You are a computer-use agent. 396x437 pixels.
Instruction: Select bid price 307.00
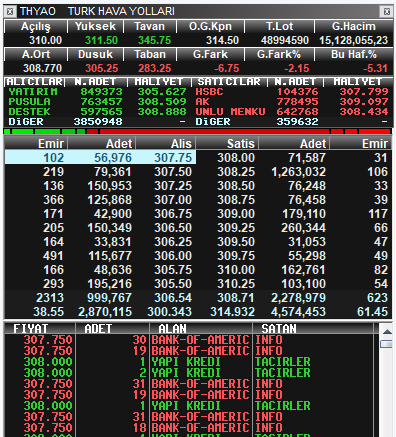click(173, 200)
